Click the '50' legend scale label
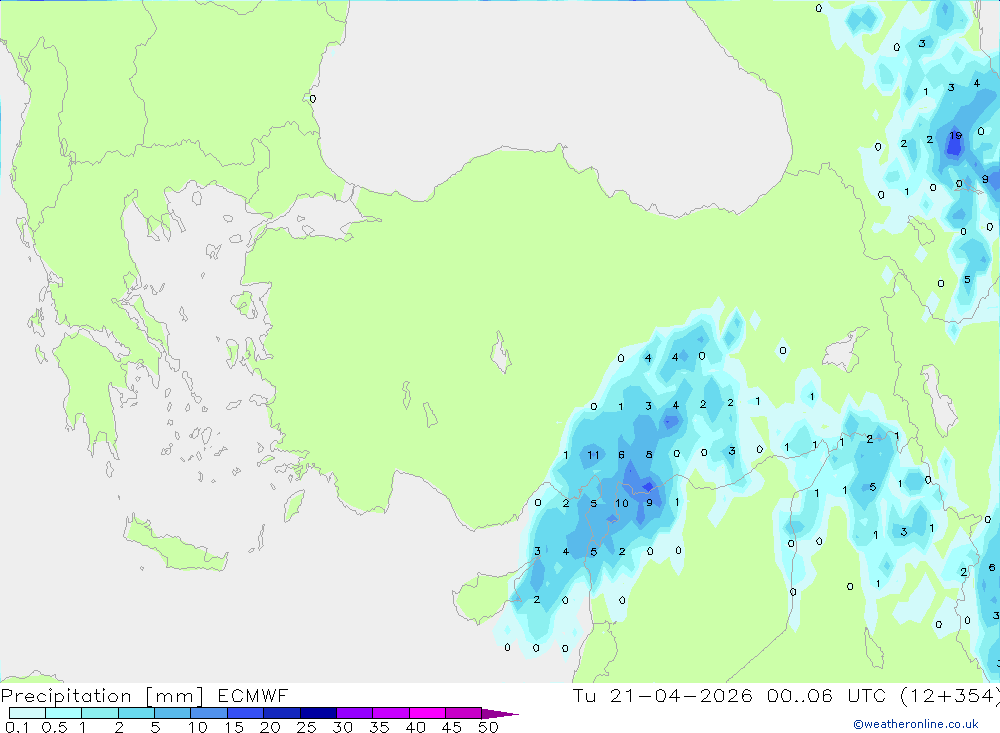 (x=488, y=727)
